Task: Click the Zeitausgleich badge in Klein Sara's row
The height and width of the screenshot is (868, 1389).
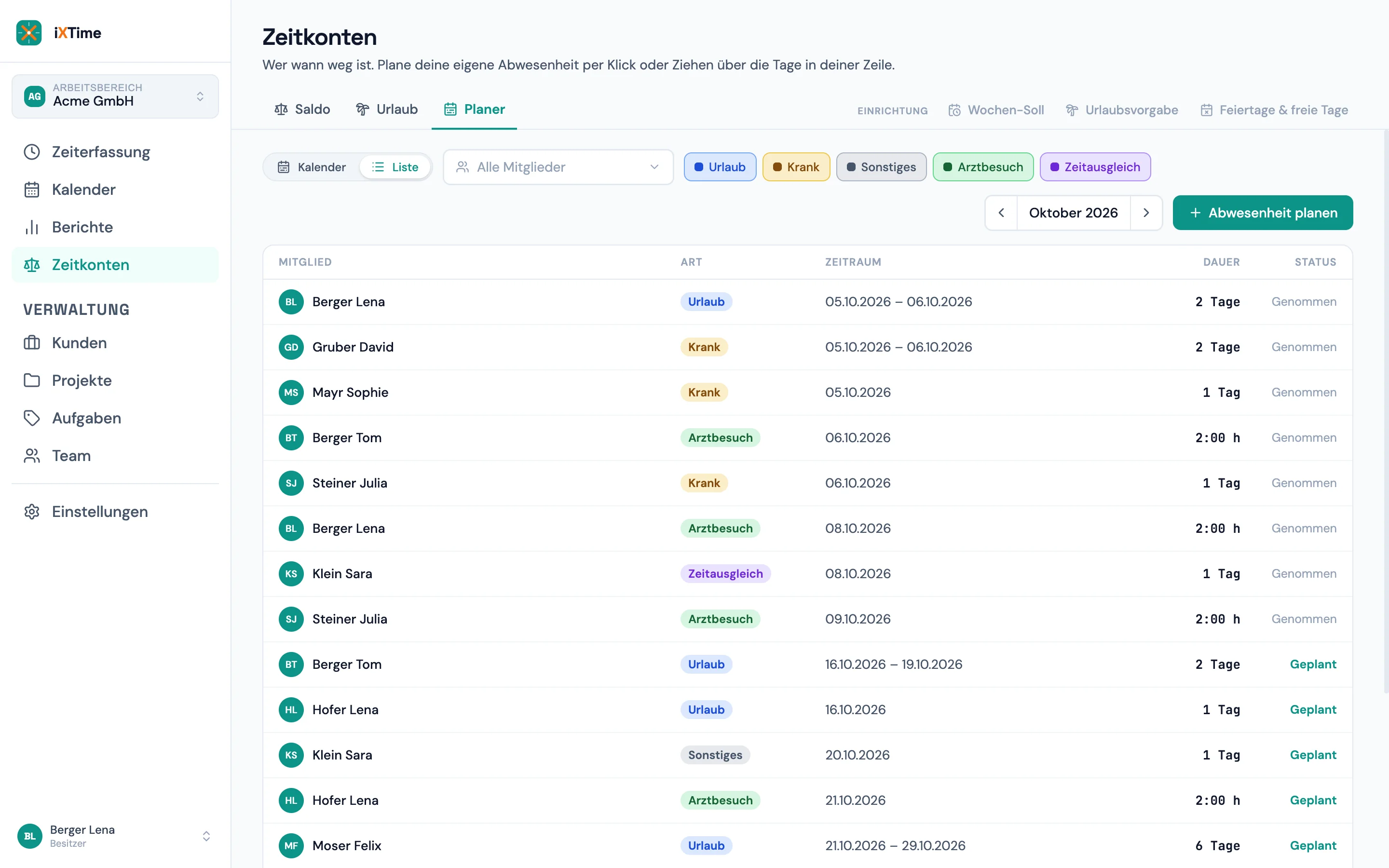Action: (x=725, y=573)
